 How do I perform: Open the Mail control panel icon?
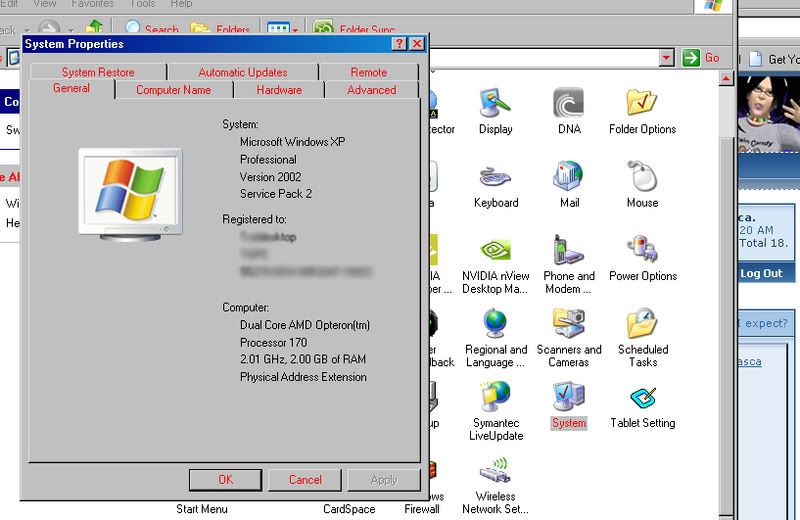point(569,185)
